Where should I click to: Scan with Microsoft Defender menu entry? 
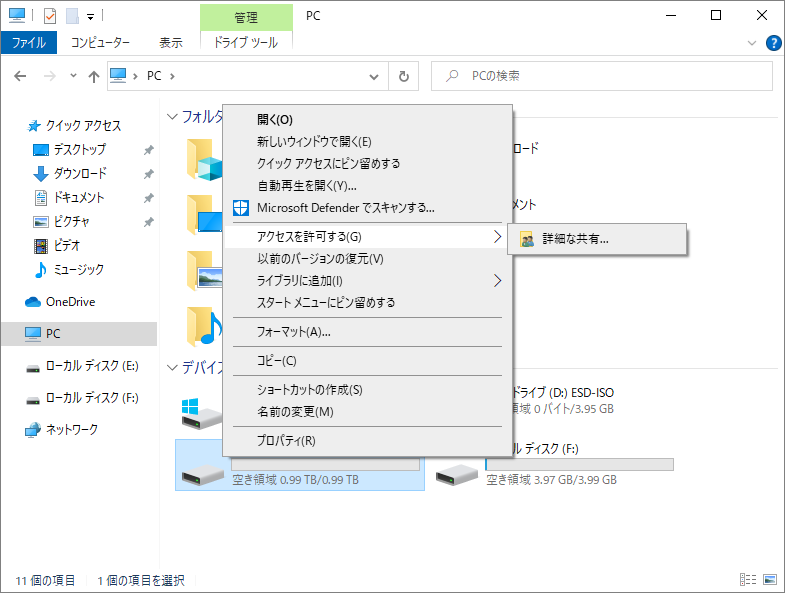pos(367,208)
